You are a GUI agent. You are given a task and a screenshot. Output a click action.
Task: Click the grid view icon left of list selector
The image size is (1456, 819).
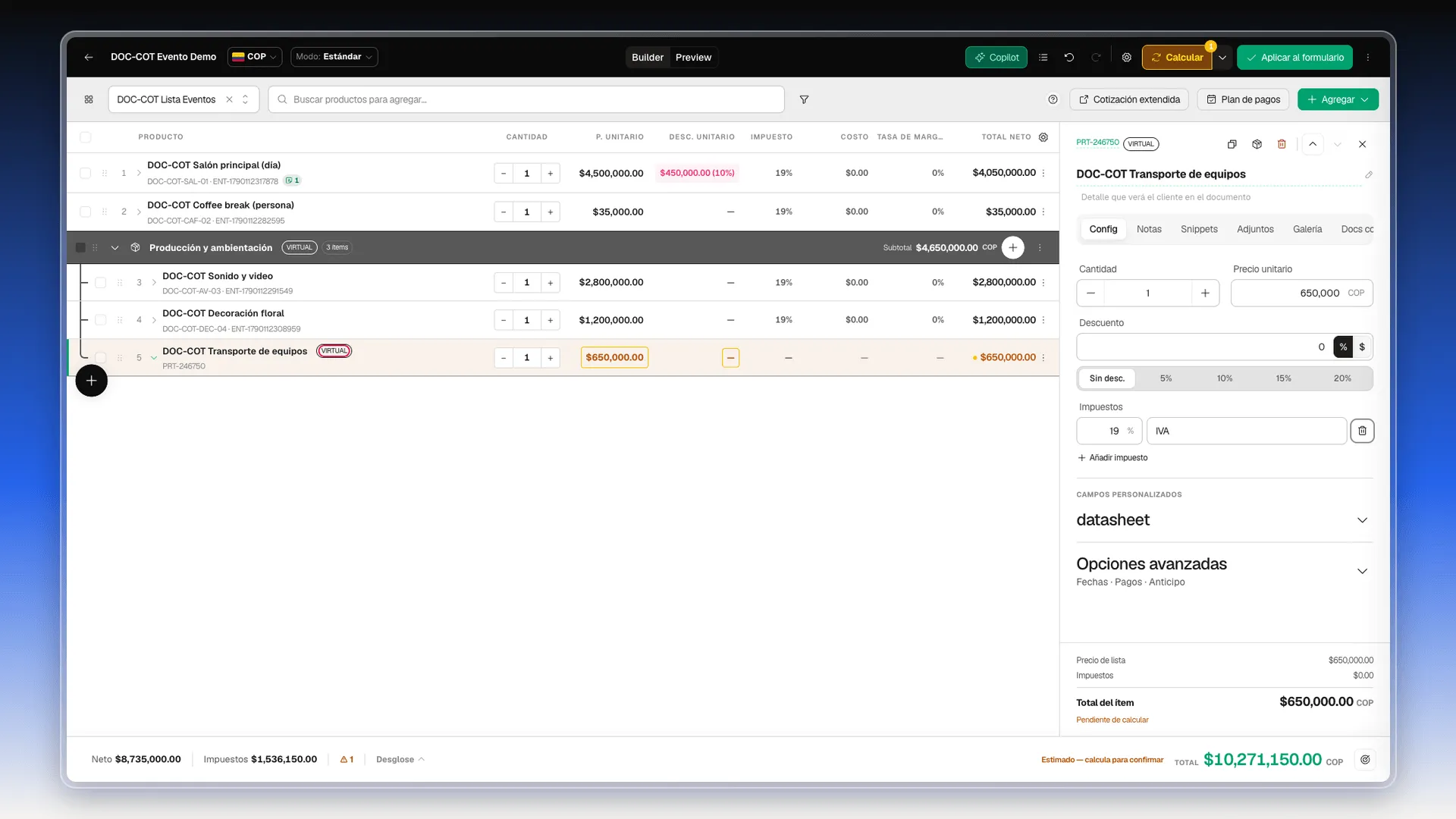[x=89, y=99]
